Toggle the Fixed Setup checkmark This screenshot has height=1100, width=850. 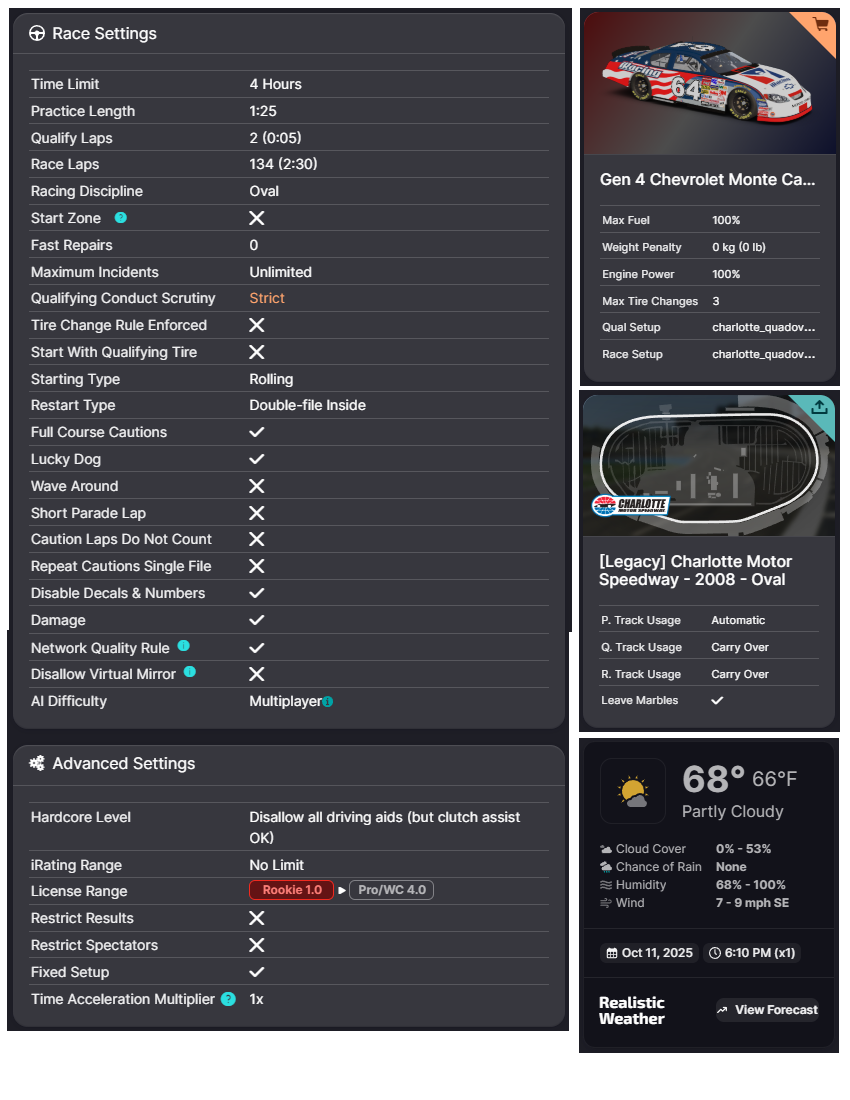click(x=256, y=972)
